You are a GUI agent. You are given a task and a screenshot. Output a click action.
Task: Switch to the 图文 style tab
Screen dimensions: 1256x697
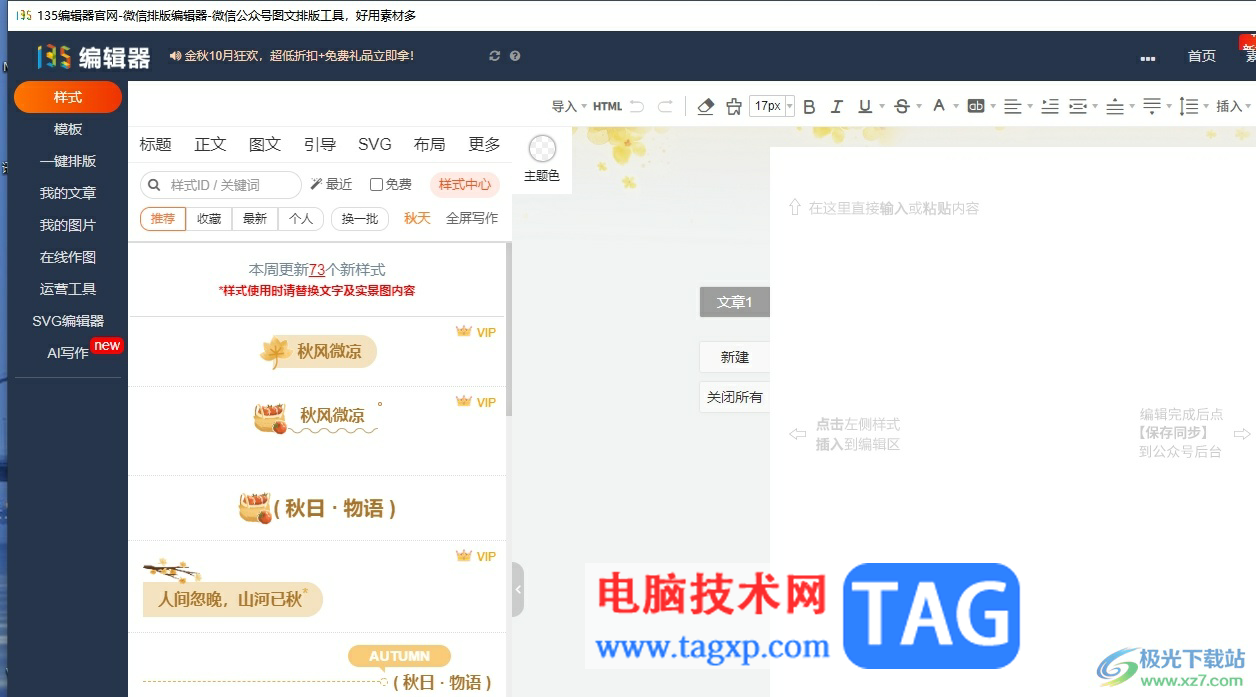[265, 144]
